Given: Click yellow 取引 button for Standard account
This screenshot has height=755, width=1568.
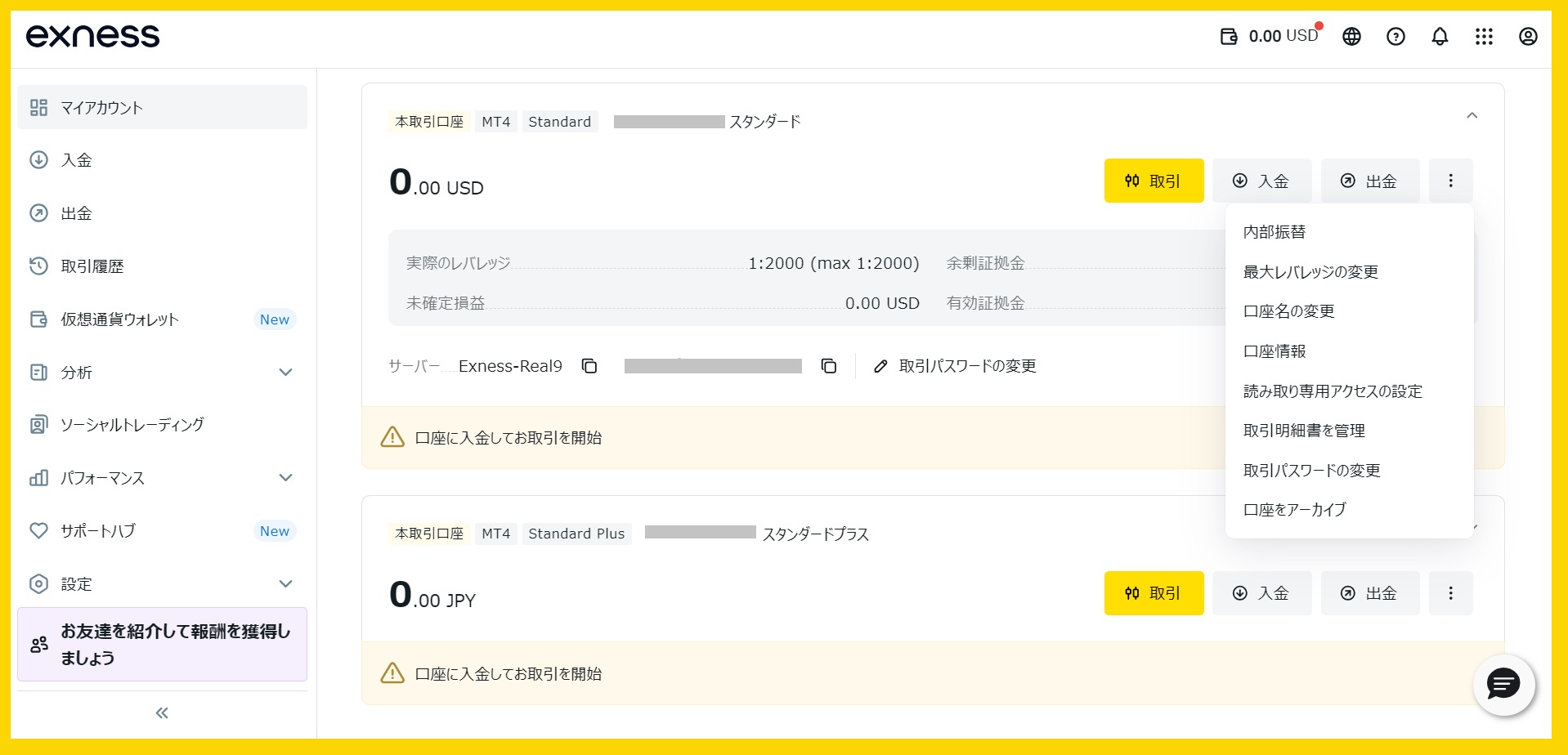Looking at the screenshot, I should (1154, 181).
